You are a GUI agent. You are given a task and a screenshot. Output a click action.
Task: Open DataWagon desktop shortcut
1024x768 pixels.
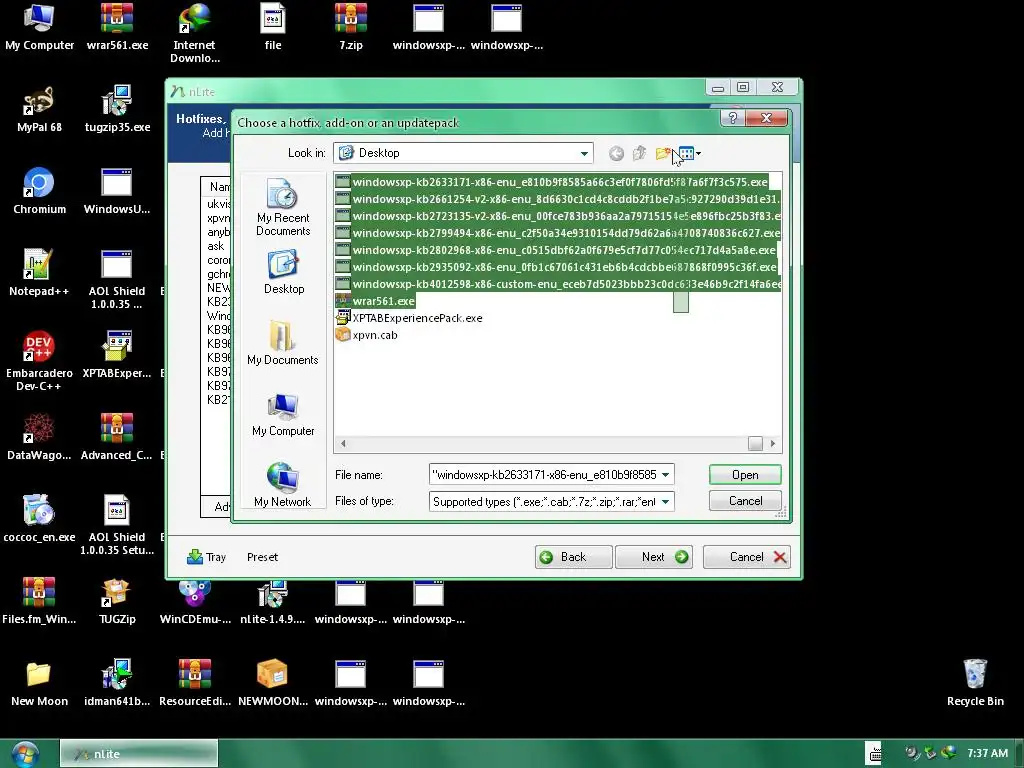pos(39,437)
